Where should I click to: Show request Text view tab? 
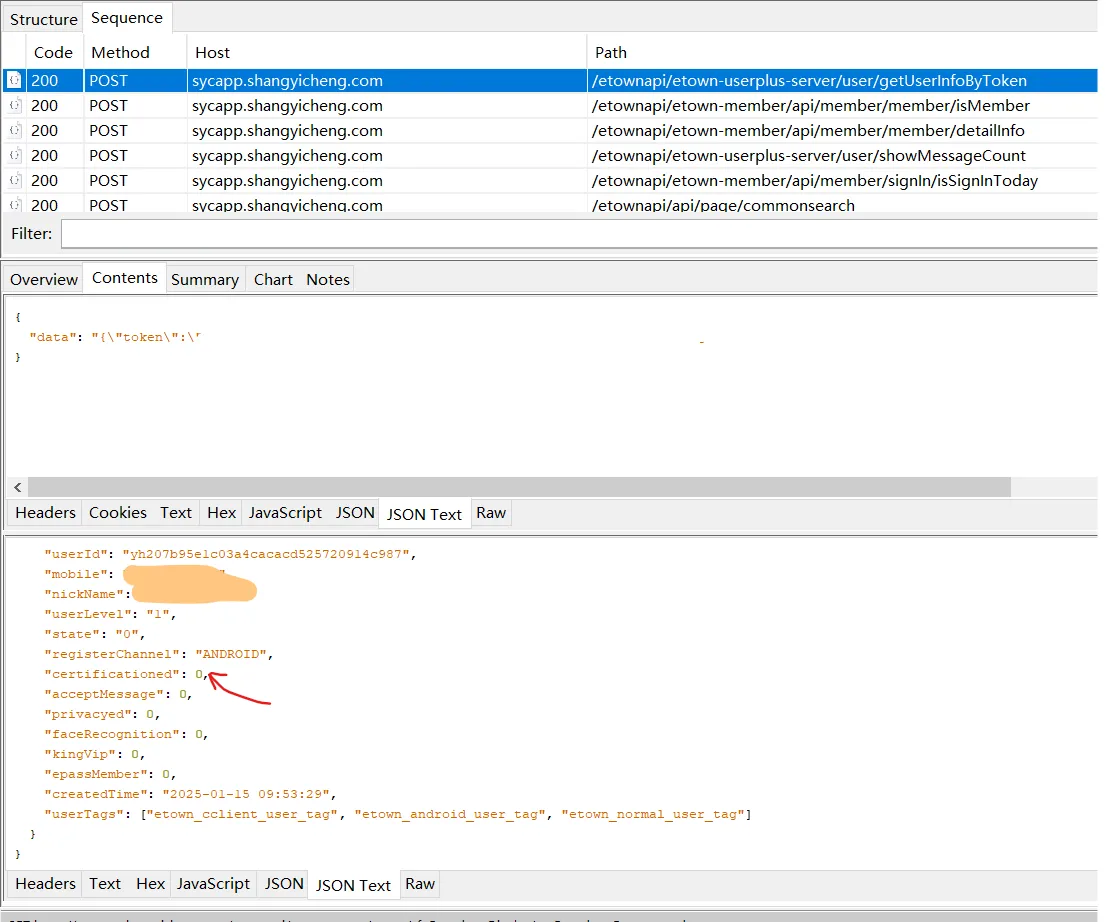pyautogui.click(x=176, y=512)
